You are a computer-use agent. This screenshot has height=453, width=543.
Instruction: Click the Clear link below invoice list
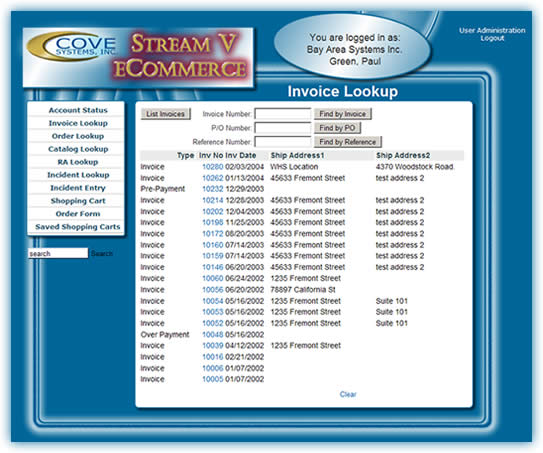pos(348,394)
